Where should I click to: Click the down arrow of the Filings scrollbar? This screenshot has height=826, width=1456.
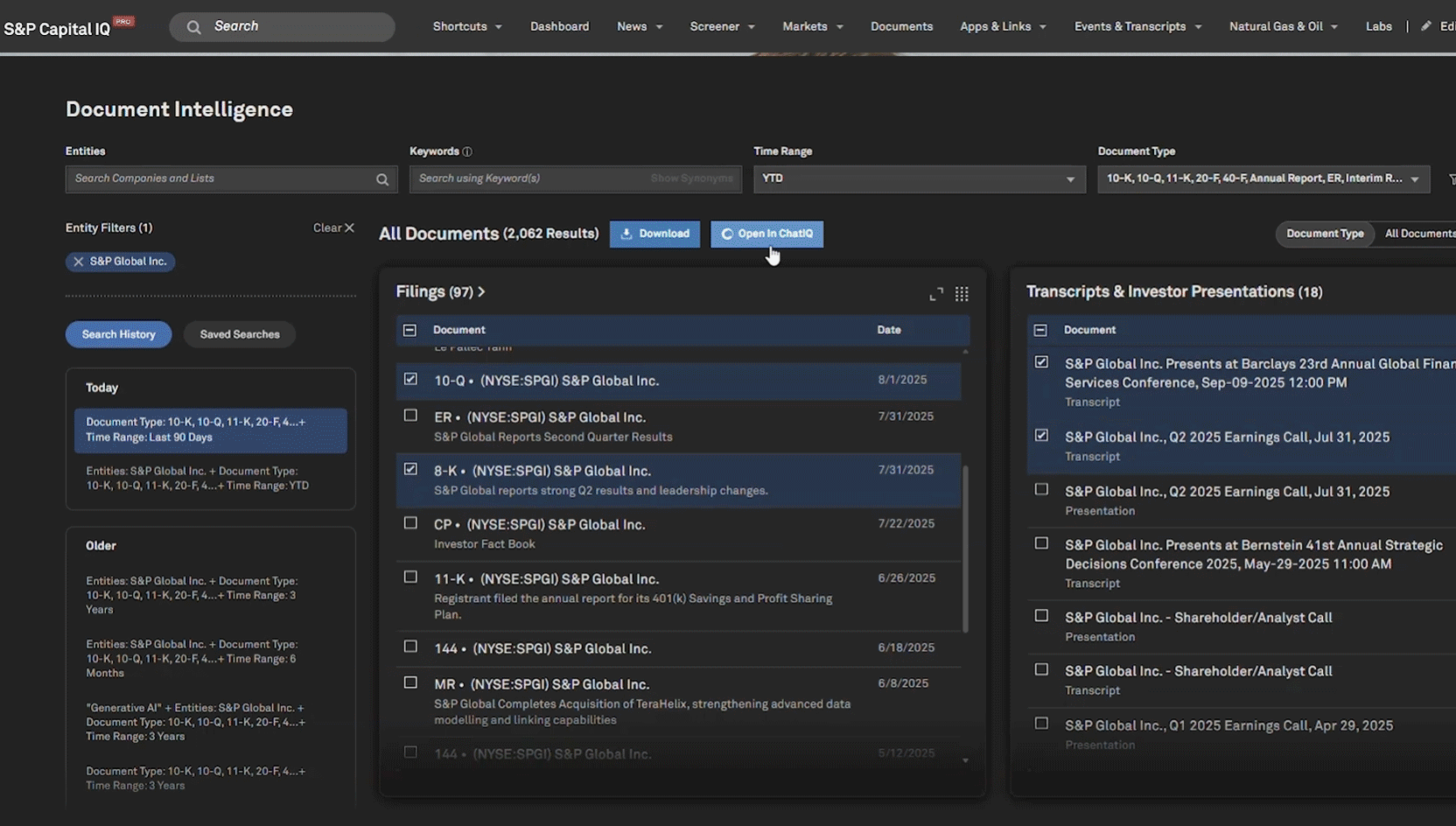[965, 760]
